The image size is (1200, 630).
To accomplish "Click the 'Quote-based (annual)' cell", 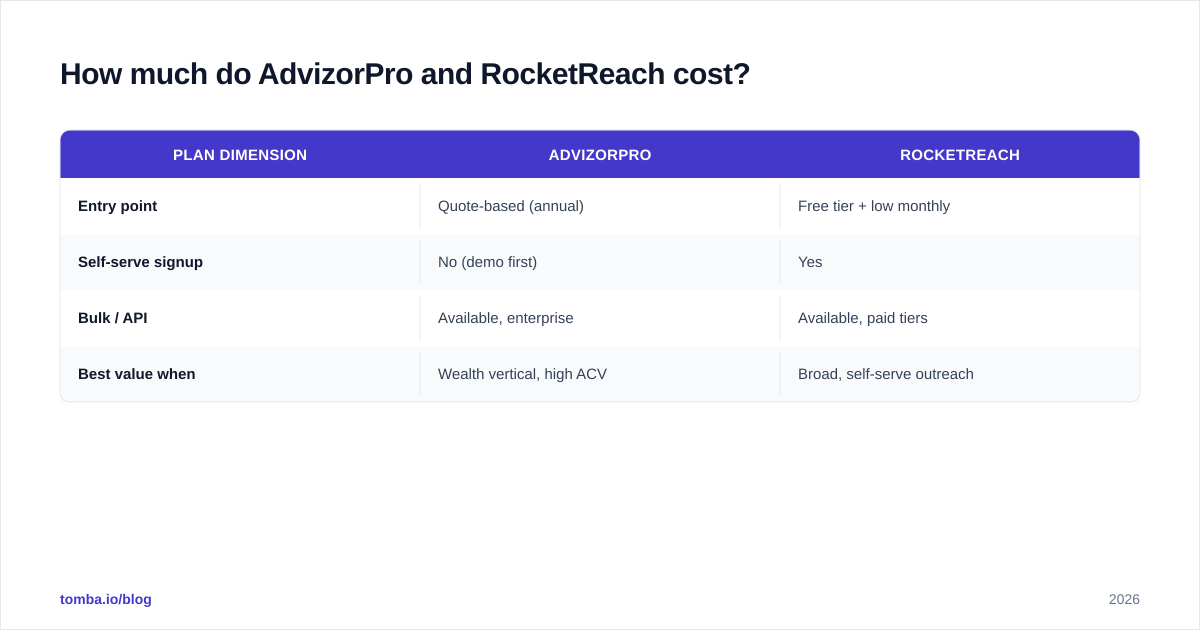I will 600,206.
